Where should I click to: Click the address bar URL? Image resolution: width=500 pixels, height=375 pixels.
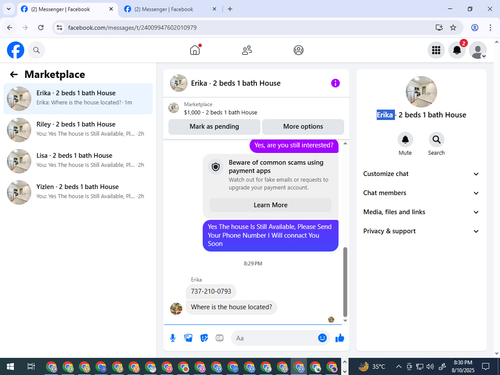tap(132, 27)
